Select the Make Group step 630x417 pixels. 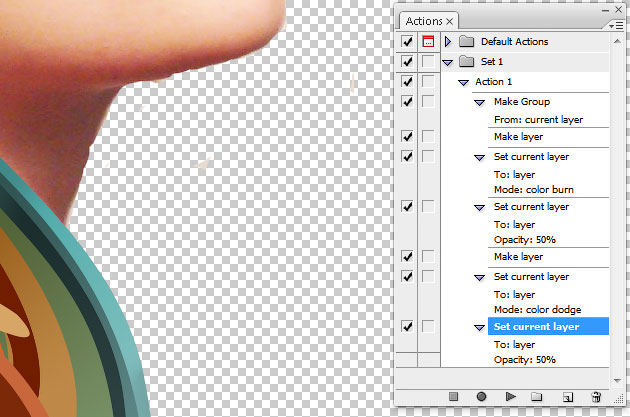[x=548, y=102]
